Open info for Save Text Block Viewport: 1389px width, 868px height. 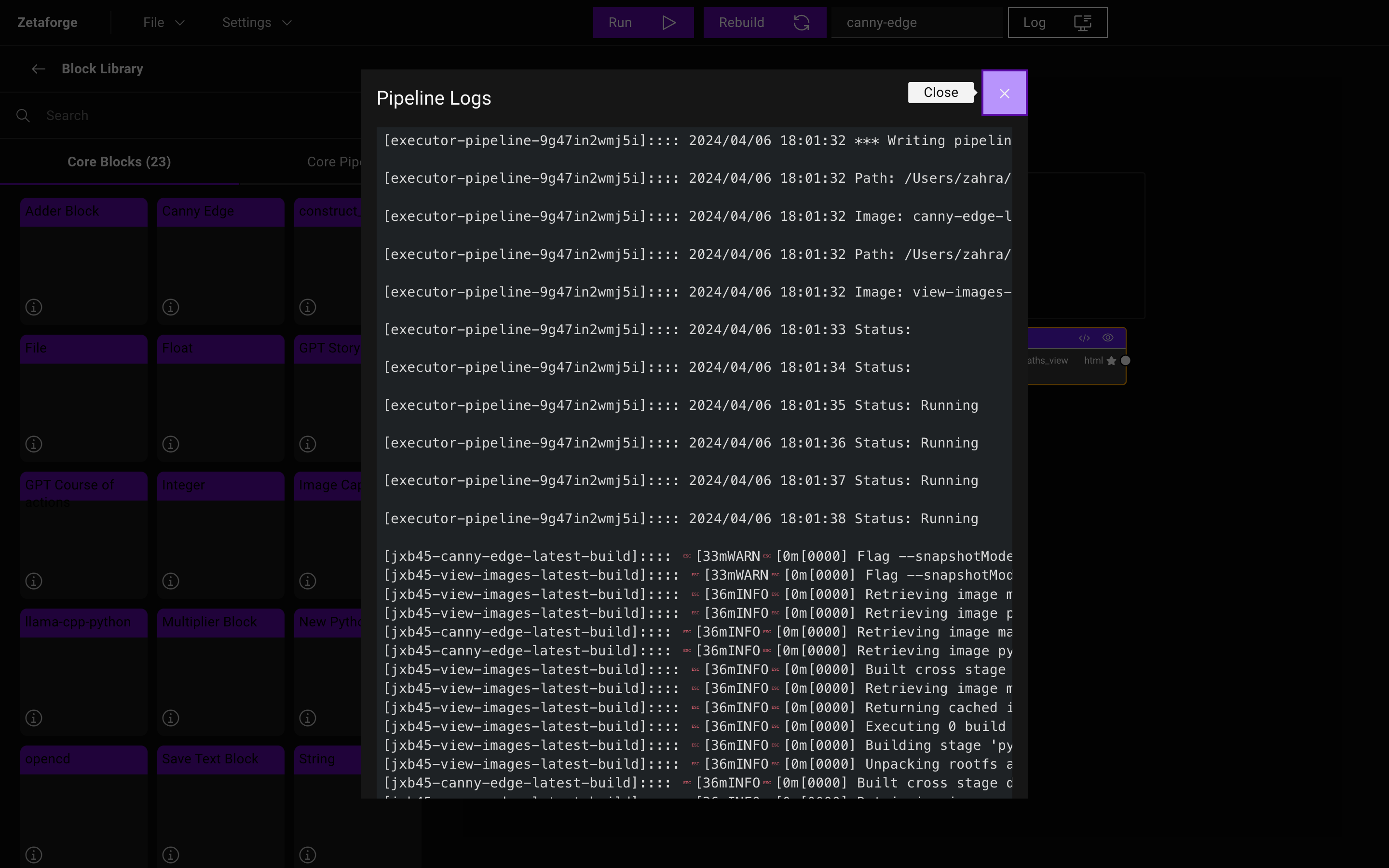170,855
